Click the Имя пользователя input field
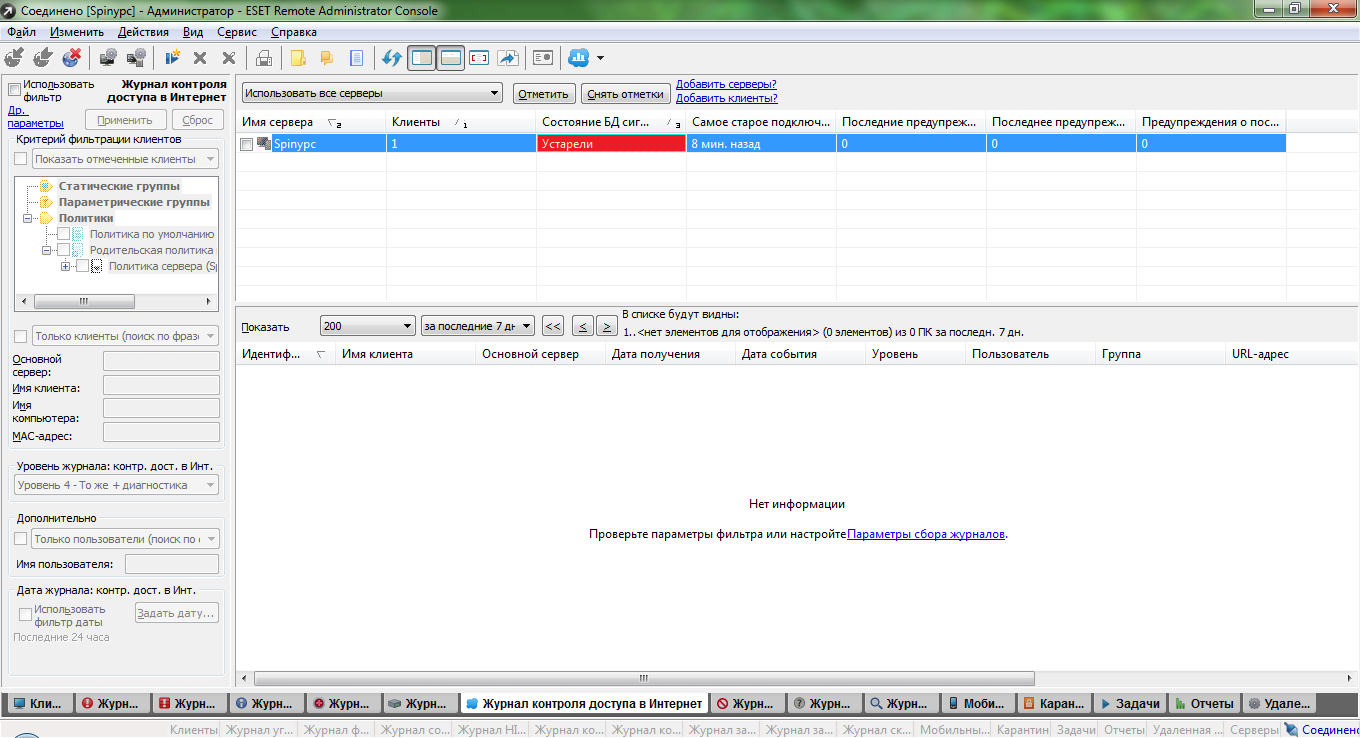Viewport: 1360px width, 738px height. pos(171,565)
